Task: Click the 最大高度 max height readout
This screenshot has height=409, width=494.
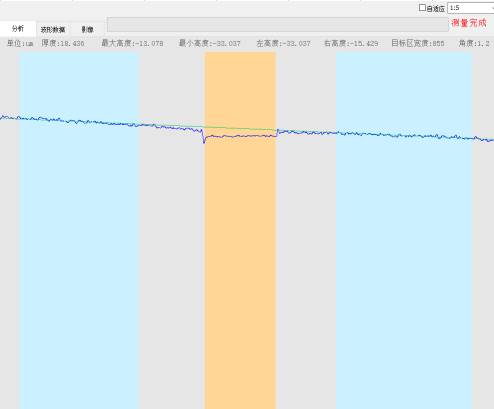Action: coord(132,43)
